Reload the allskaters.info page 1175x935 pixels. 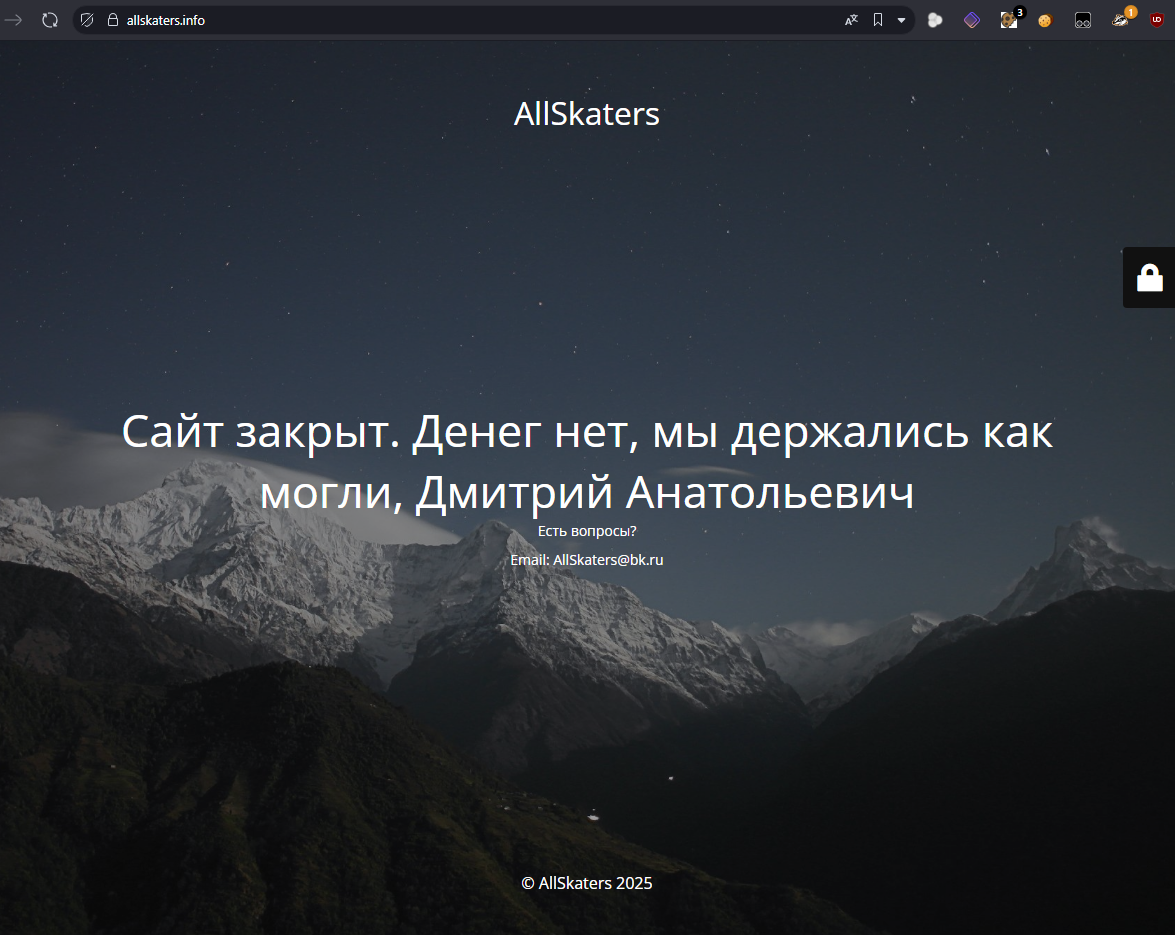click(x=50, y=20)
